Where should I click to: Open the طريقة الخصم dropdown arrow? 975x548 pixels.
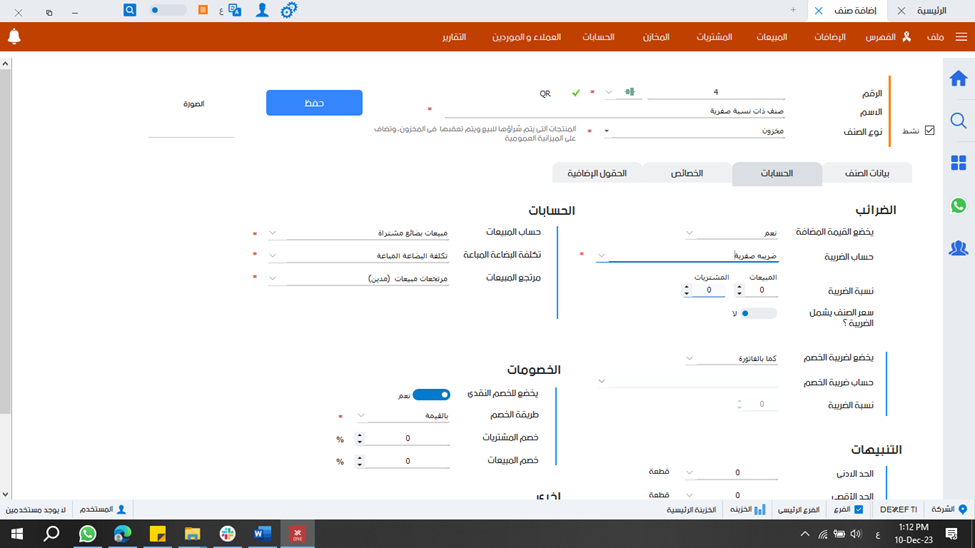point(361,416)
